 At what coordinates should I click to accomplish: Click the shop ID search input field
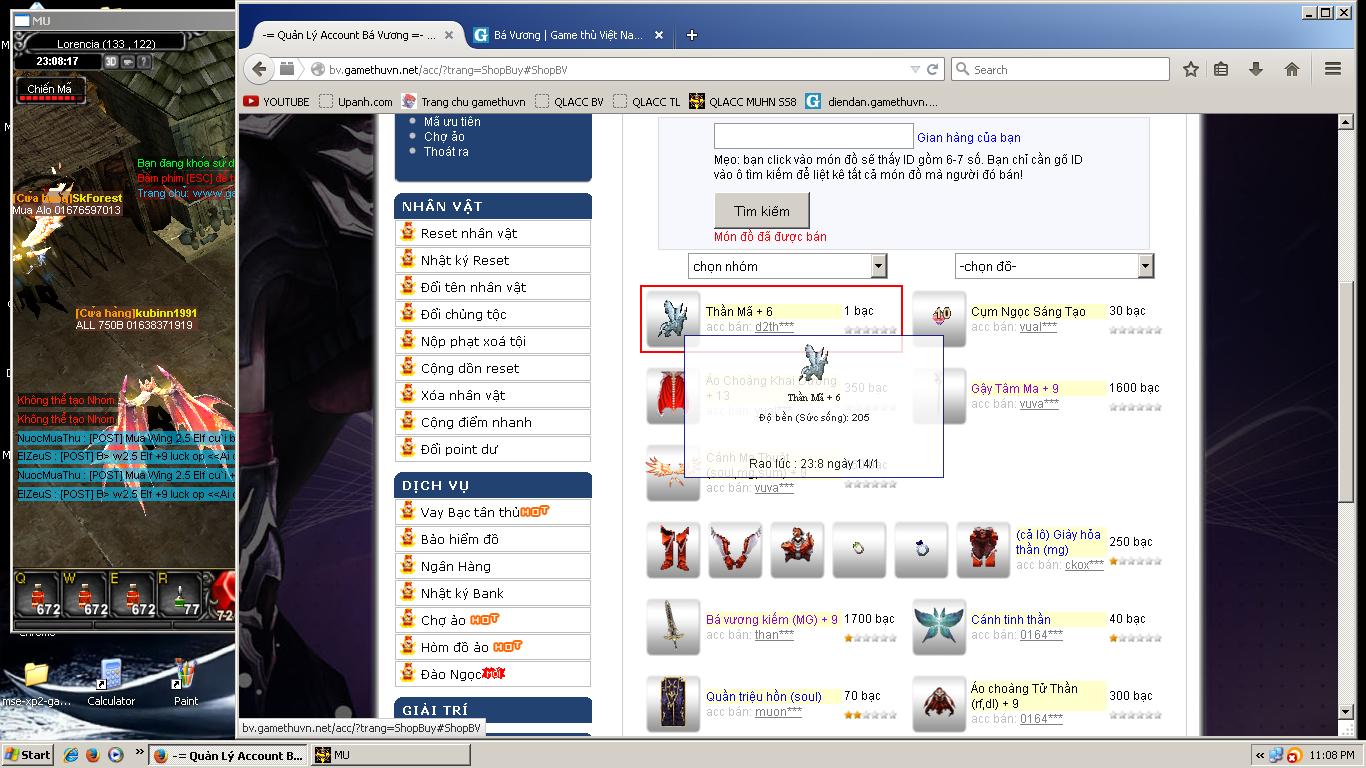tap(813, 137)
